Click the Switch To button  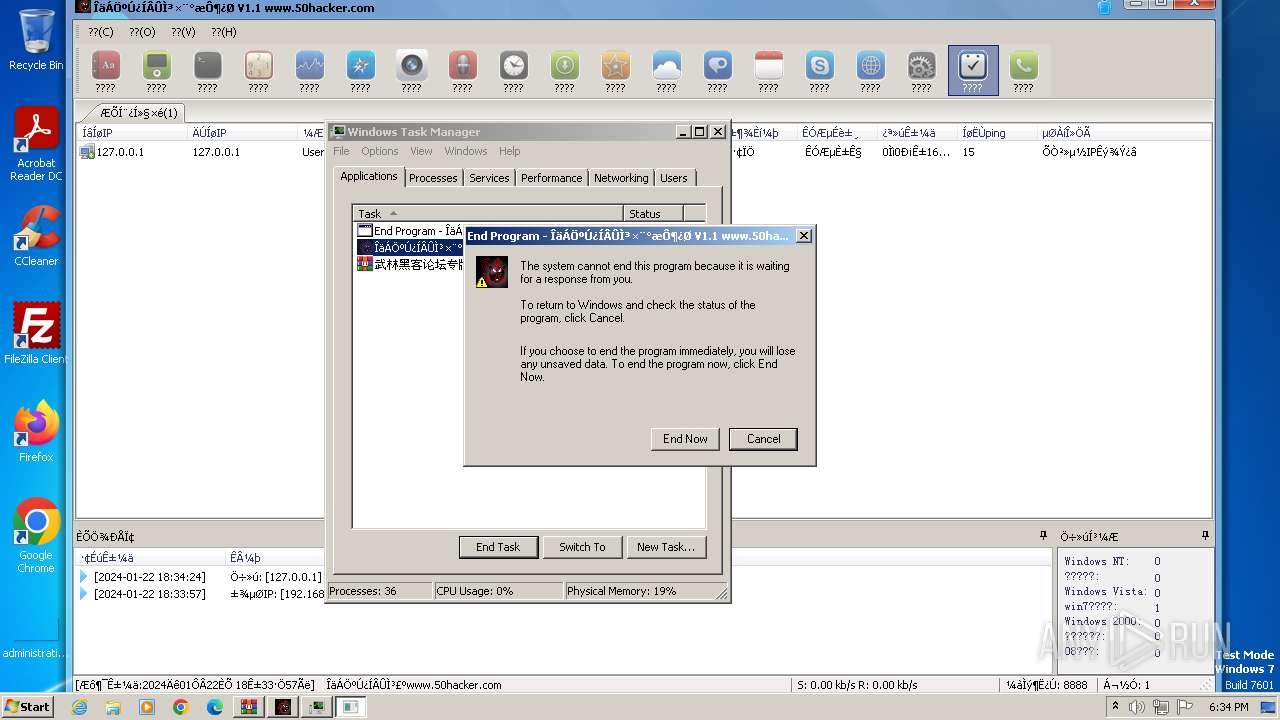click(x=582, y=547)
